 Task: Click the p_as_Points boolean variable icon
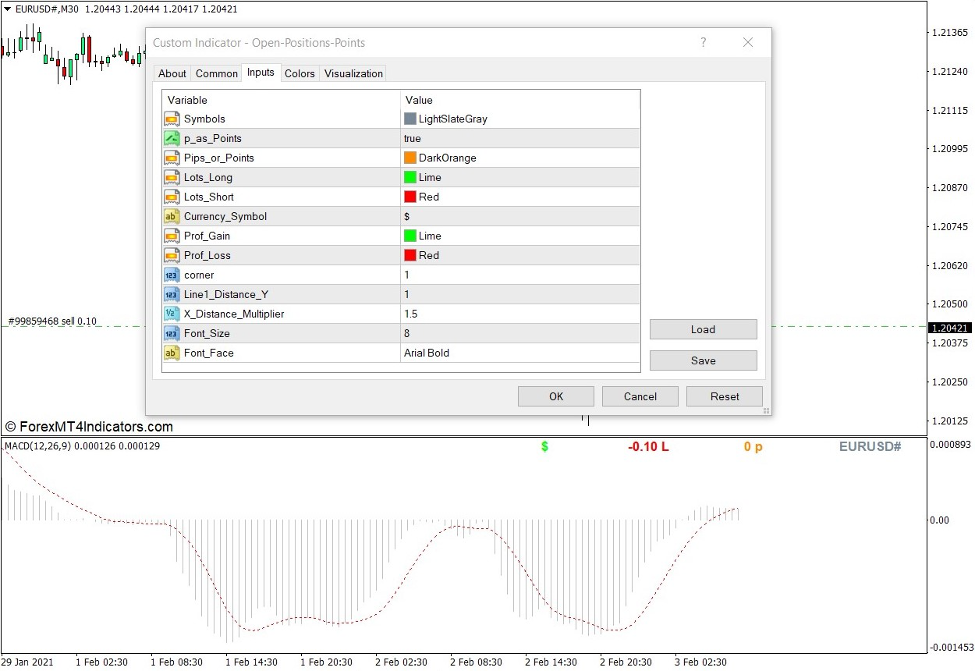click(x=171, y=138)
